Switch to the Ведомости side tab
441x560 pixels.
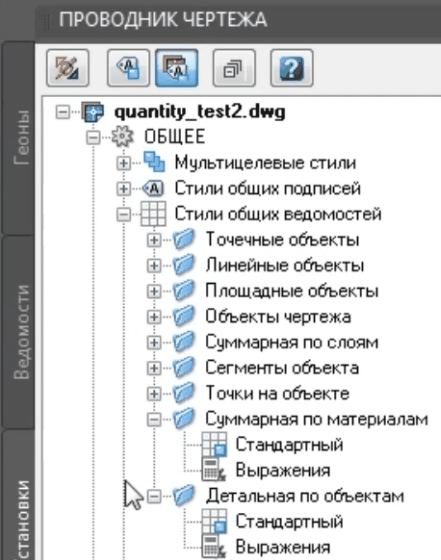(x=19, y=331)
